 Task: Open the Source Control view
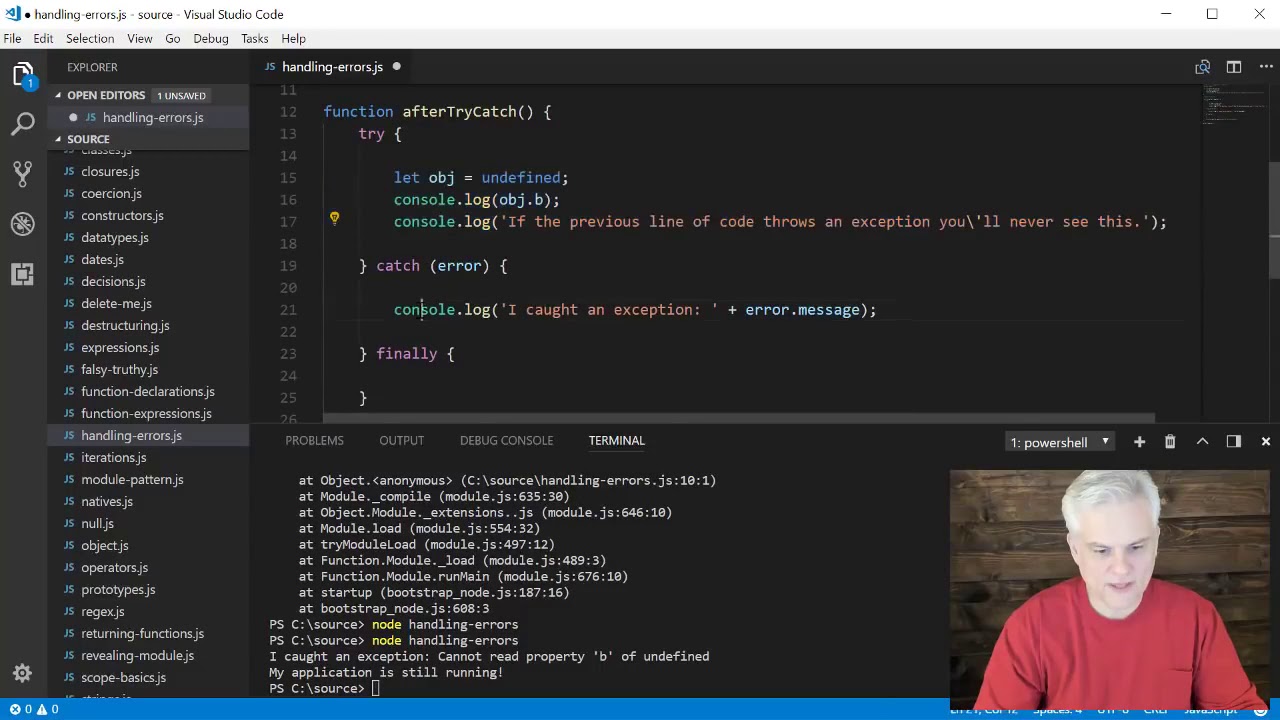coord(23,173)
